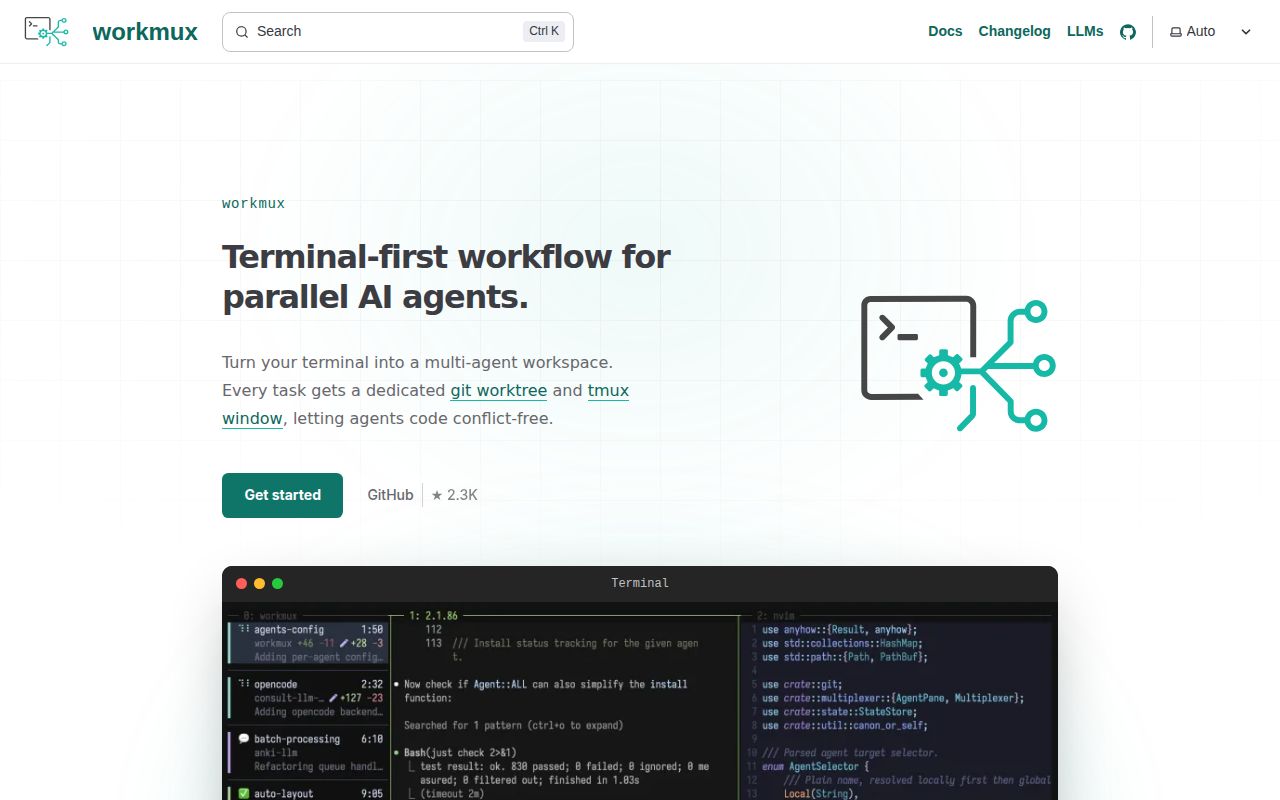Click the '0: workmux' pane title
1280x800 pixels.
click(x=271, y=616)
